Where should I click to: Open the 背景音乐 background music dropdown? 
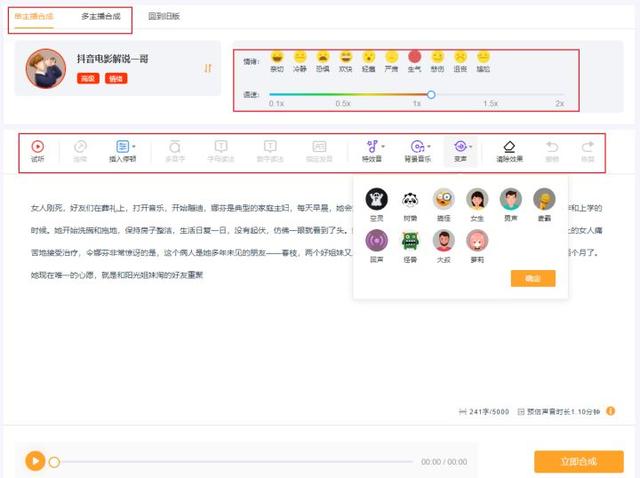point(418,151)
